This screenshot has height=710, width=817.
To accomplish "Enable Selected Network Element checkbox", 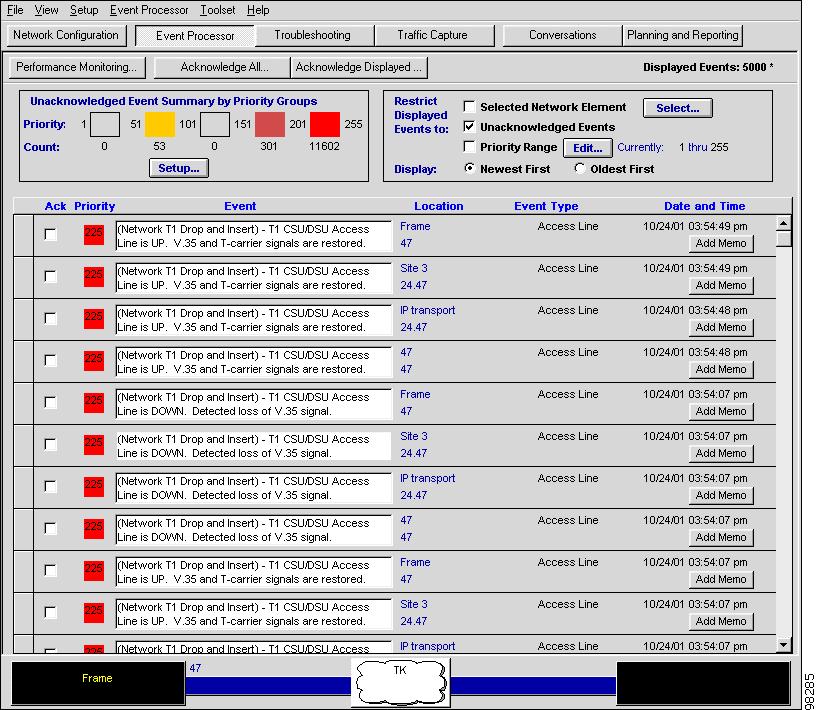I will (469, 107).
